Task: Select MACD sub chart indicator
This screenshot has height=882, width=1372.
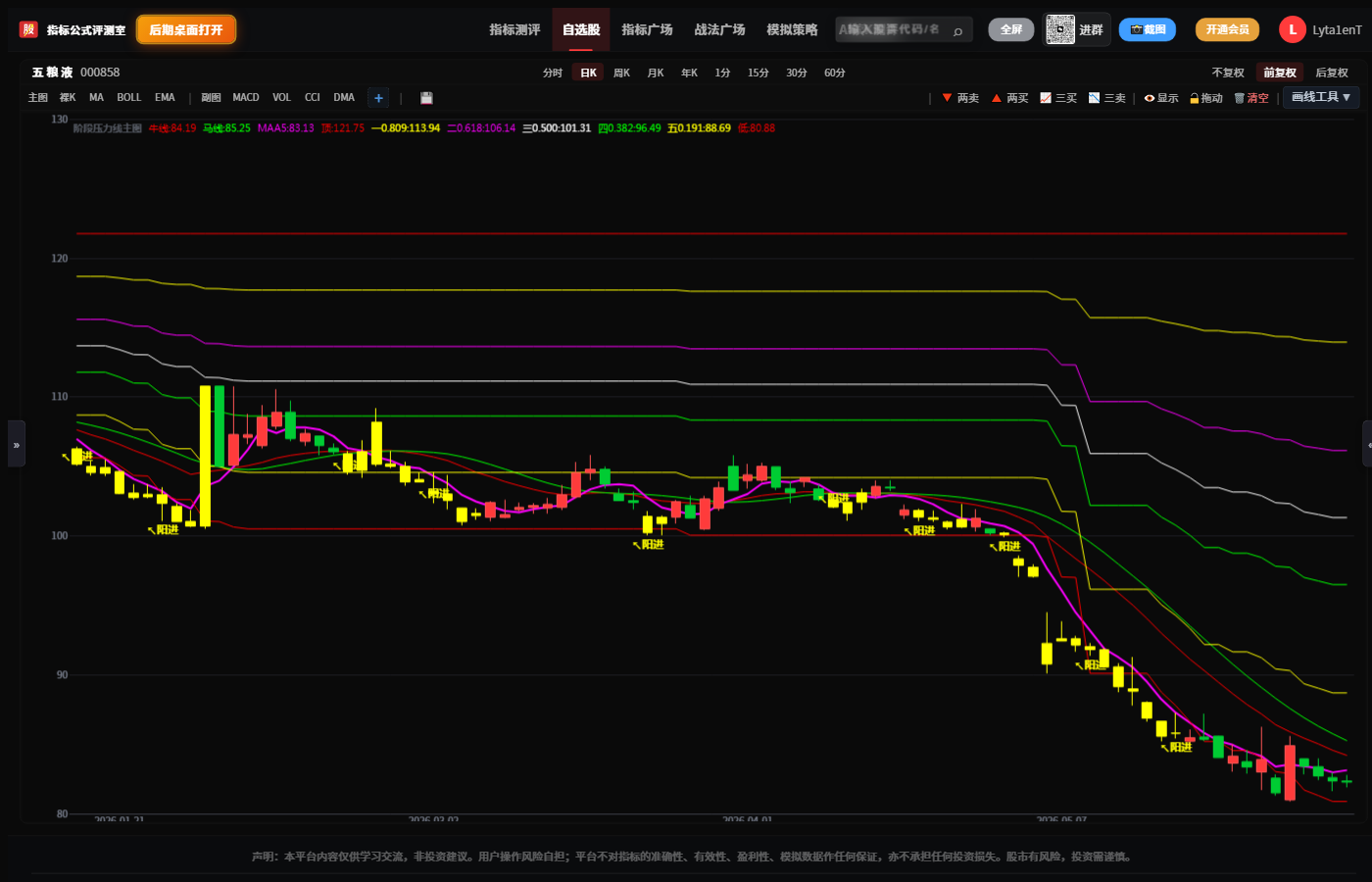Action: click(246, 98)
